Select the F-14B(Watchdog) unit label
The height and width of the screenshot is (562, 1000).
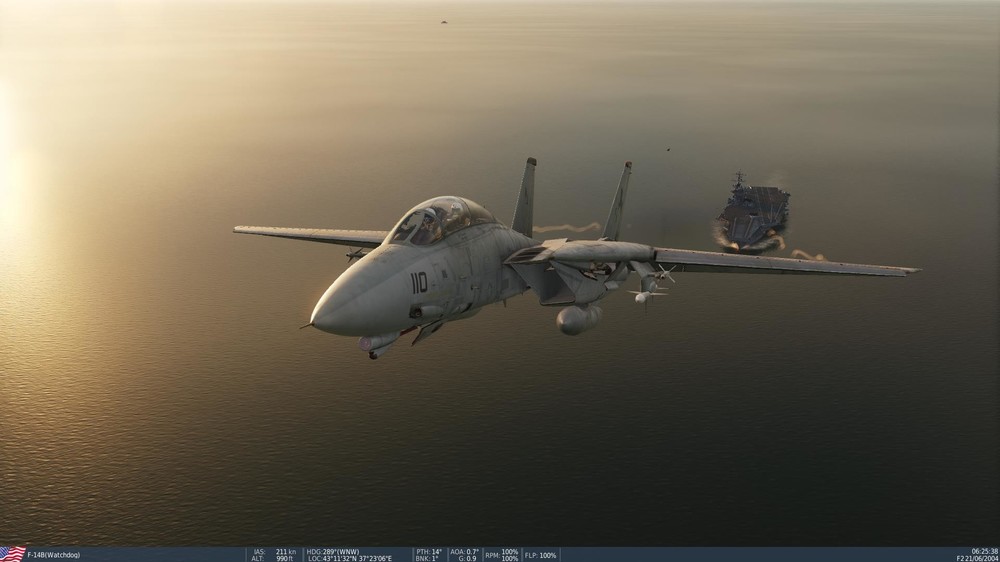tap(54, 555)
